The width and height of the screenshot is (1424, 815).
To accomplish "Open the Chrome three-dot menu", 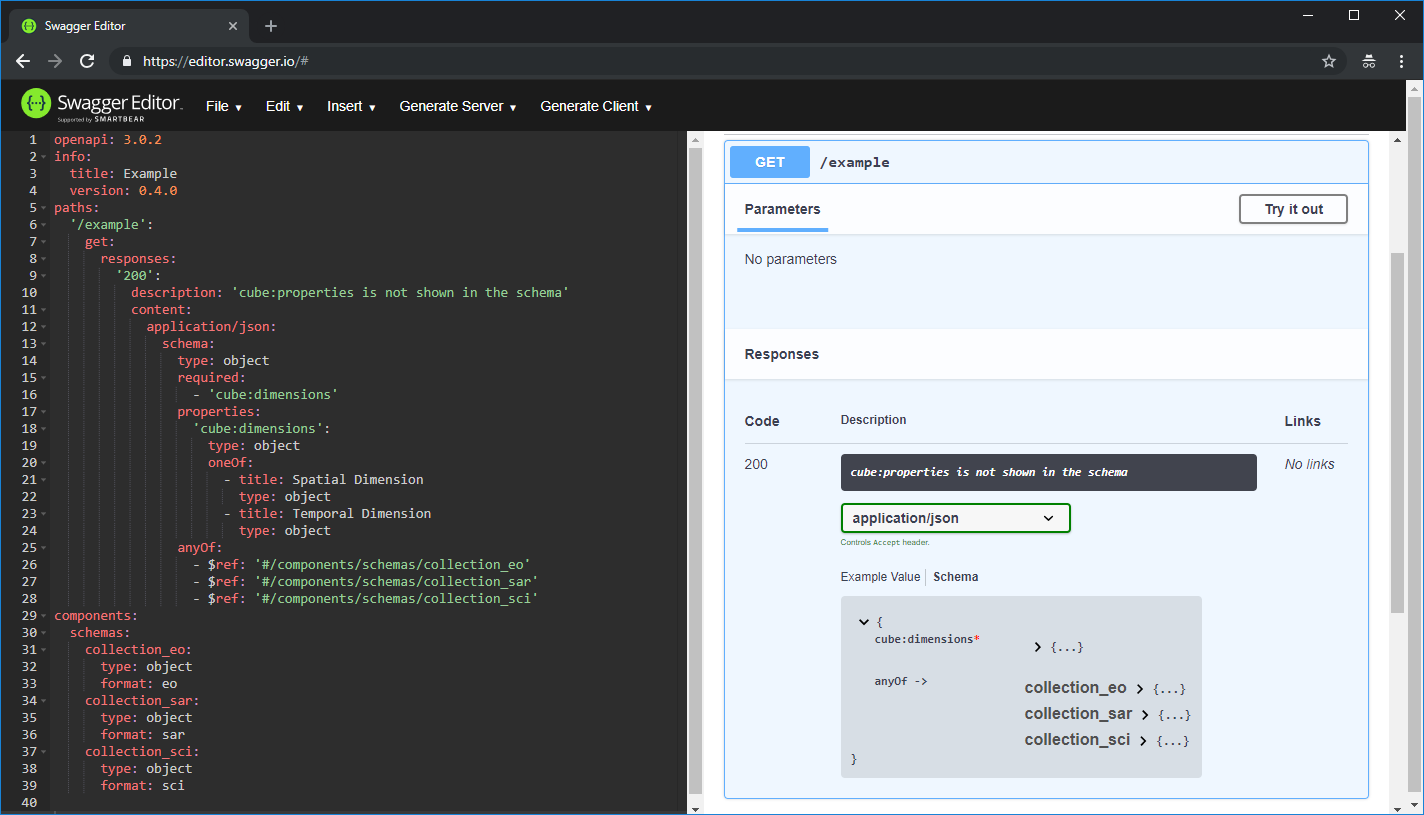I will pyautogui.click(x=1402, y=61).
